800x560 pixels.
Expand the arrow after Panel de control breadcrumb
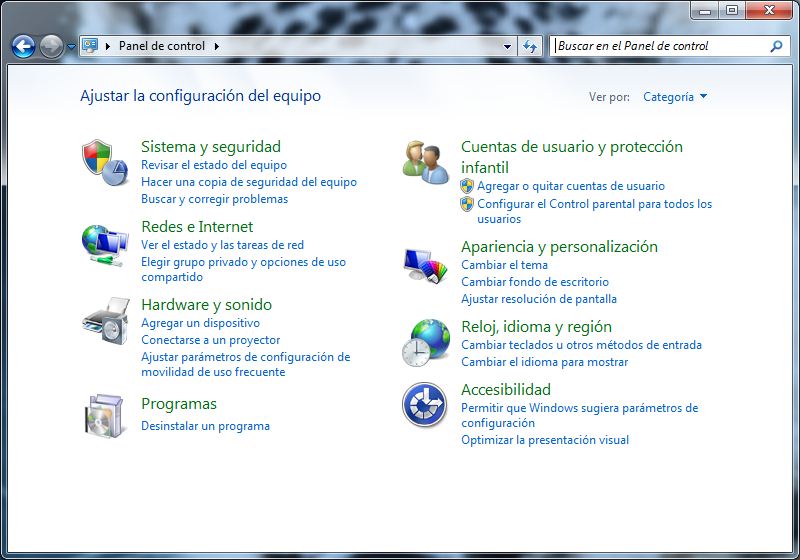pyautogui.click(x=216, y=46)
